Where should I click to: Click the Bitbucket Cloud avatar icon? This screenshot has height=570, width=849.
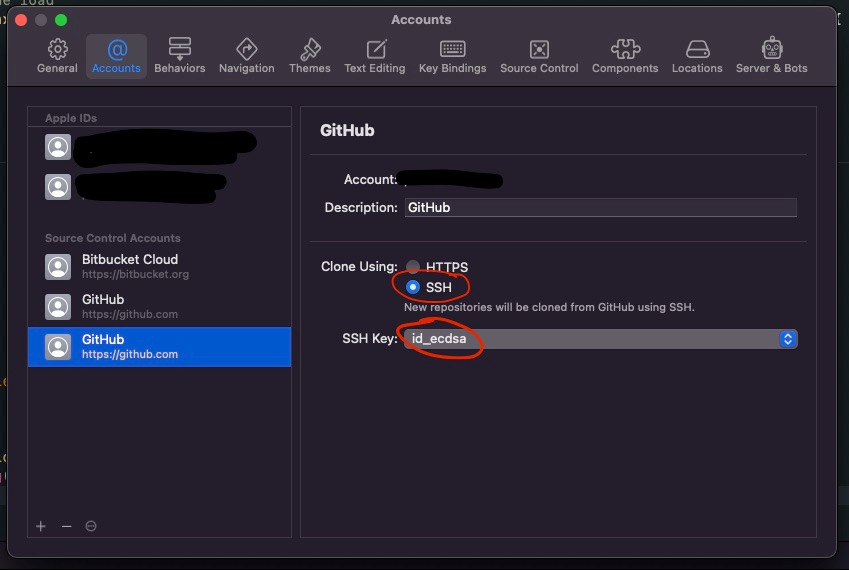coord(58,267)
